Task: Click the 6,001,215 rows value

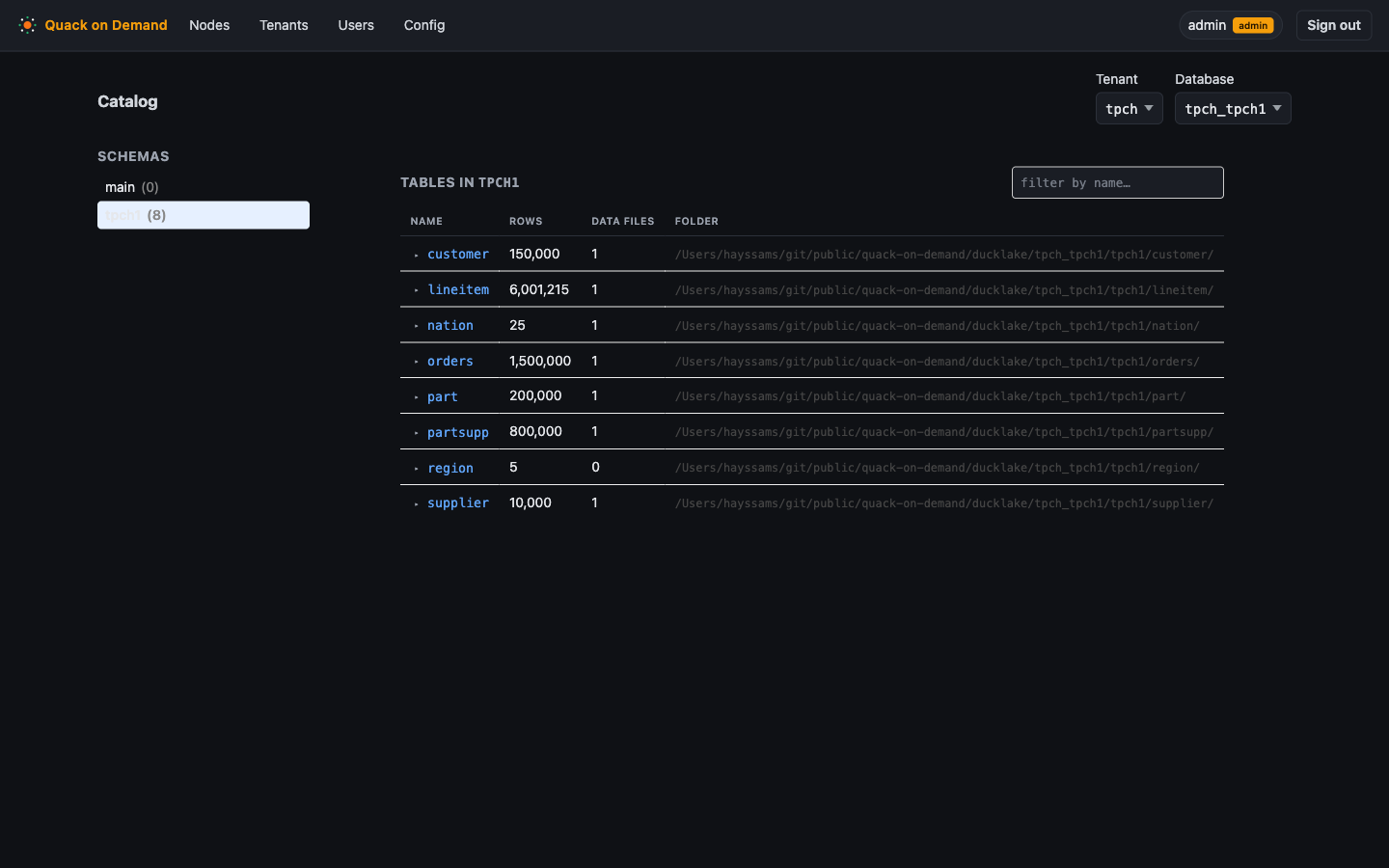Action: (539, 289)
